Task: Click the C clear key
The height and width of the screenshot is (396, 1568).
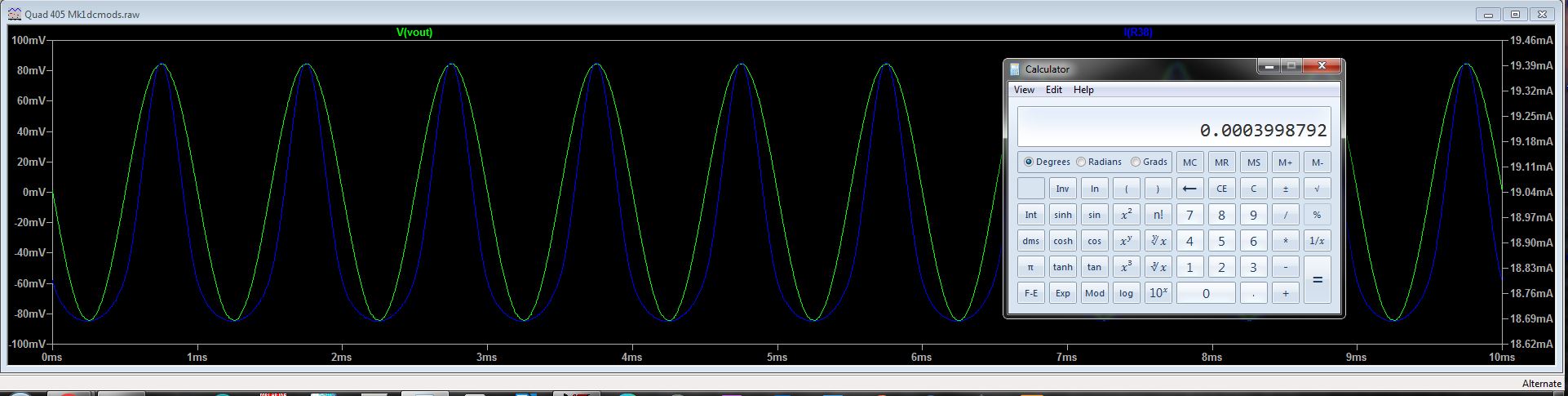Action: tap(1253, 189)
